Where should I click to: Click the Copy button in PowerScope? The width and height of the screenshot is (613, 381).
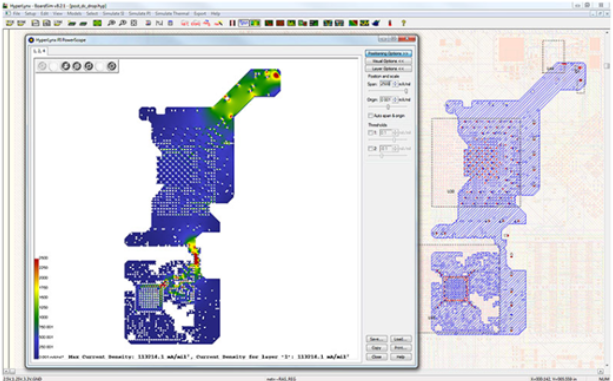tap(376, 348)
